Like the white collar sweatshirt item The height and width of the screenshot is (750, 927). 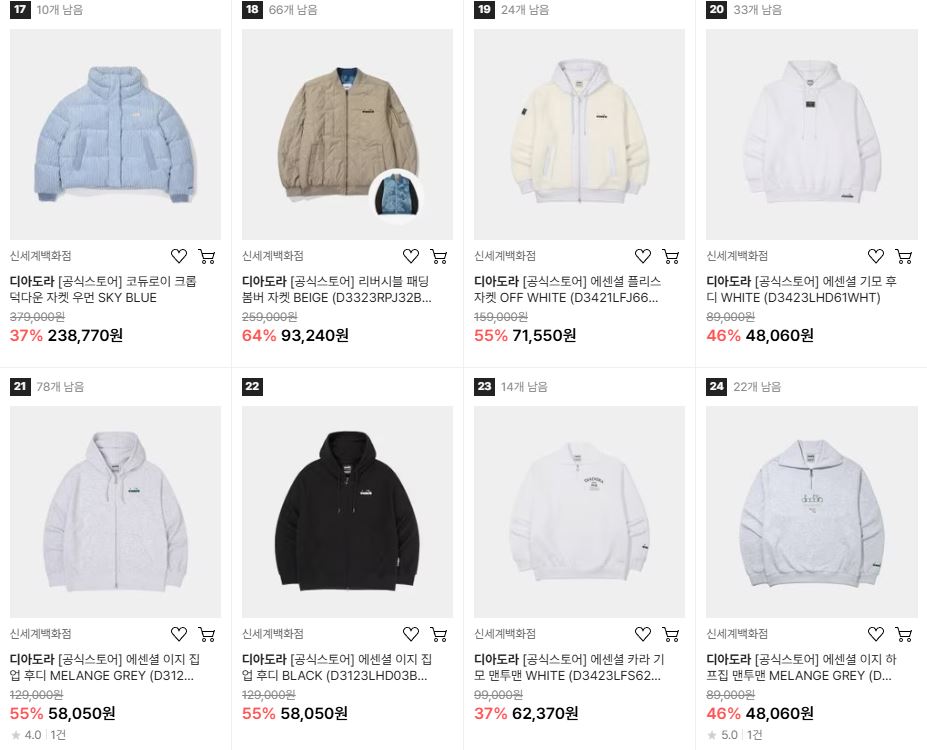tap(643, 634)
